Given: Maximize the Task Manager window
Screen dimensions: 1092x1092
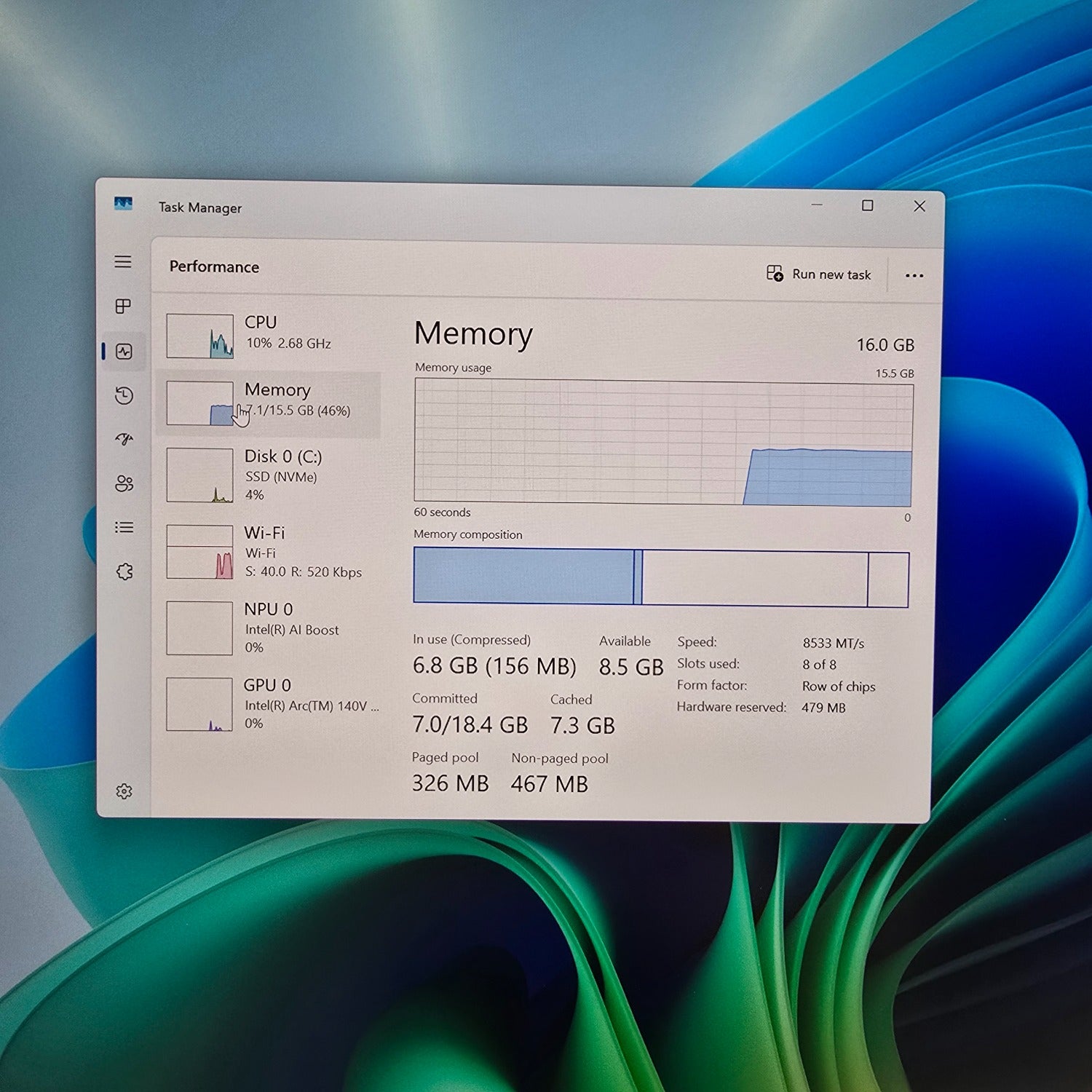Looking at the screenshot, I should click(867, 206).
